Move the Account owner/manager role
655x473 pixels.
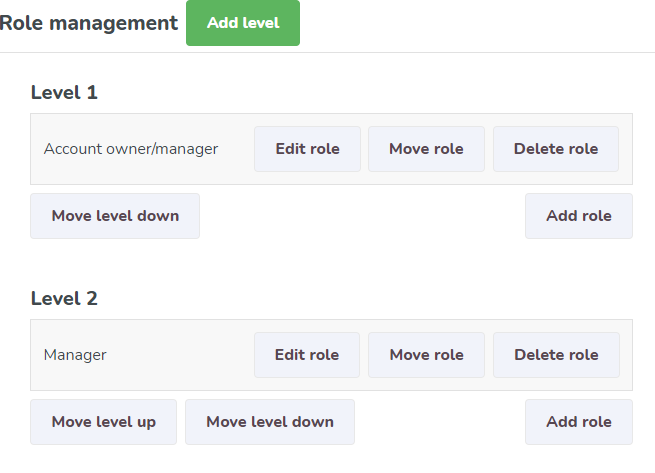pyautogui.click(x=426, y=149)
